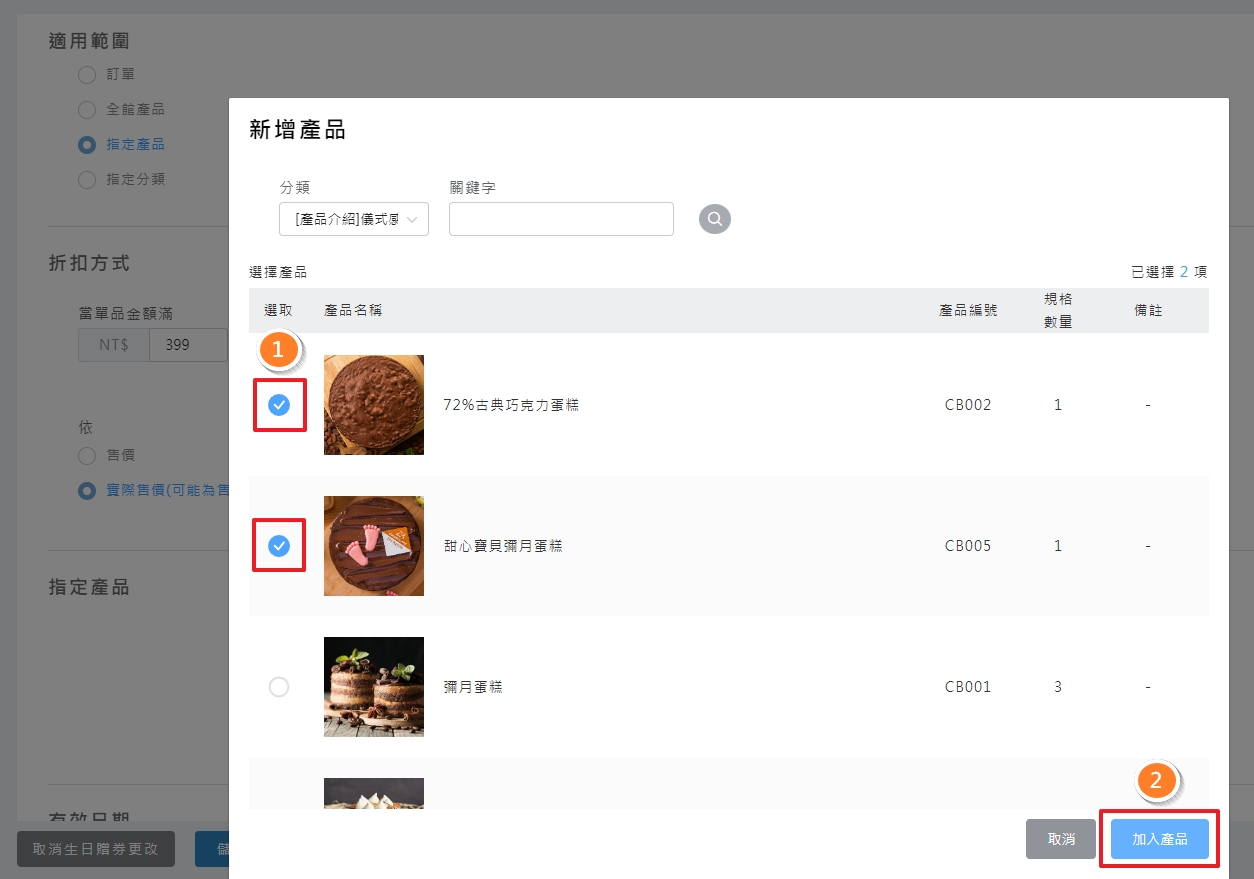The width and height of the screenshot is (1254, 879).
Task: Click the 取消 cancel button
Action: [1061, 839]
